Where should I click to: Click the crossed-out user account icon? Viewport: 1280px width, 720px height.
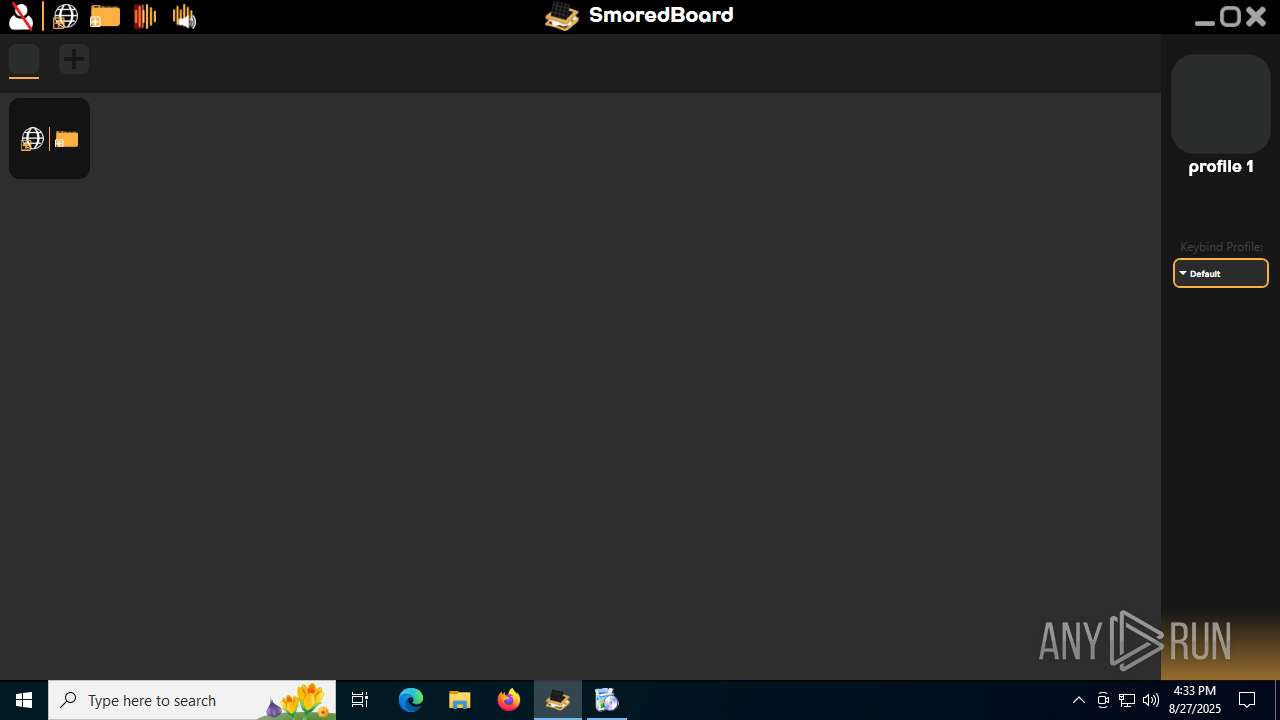pyautogui.click(x=20, y=16)
